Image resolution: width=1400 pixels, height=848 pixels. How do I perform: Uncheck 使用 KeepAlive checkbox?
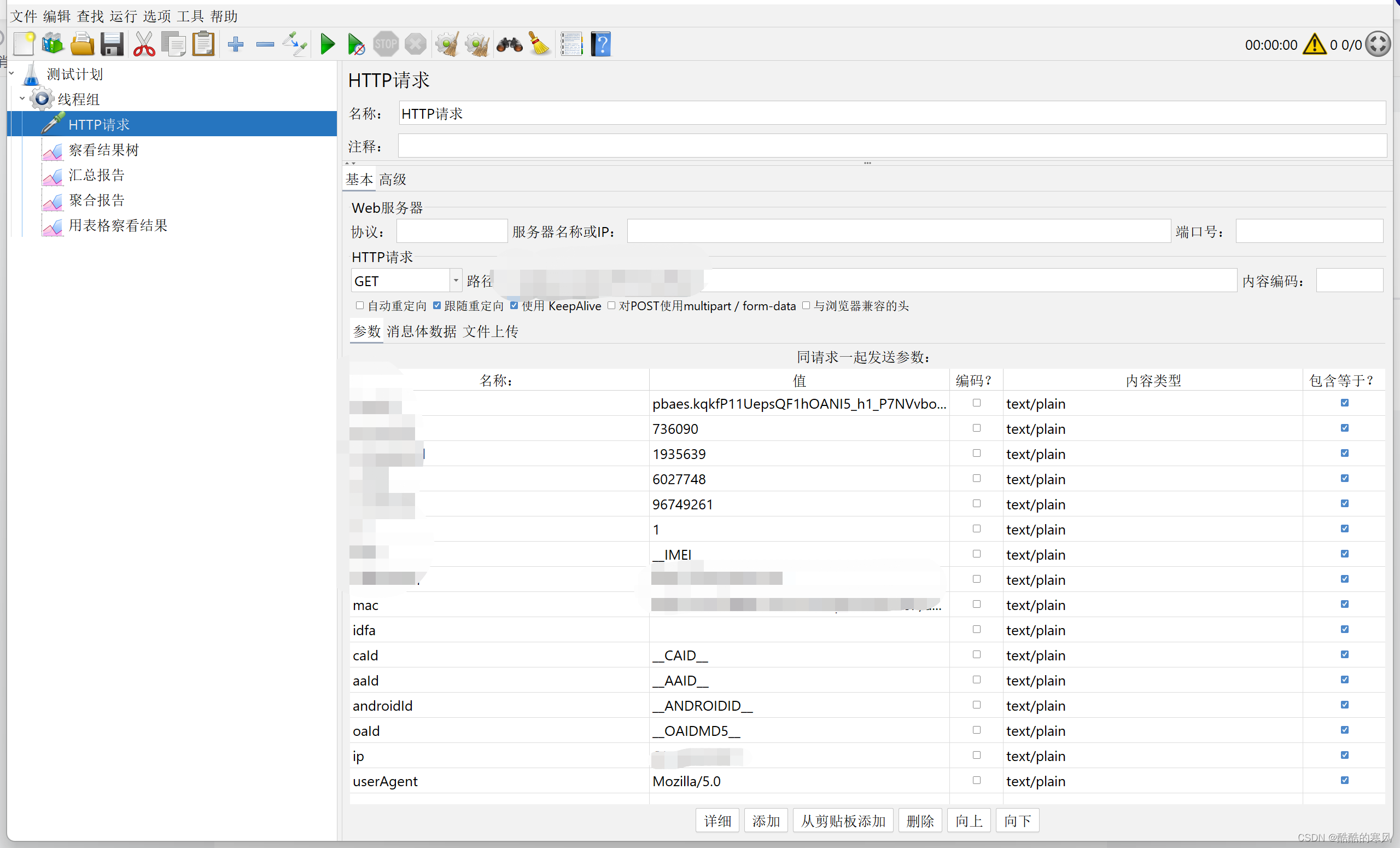[514, 305]
